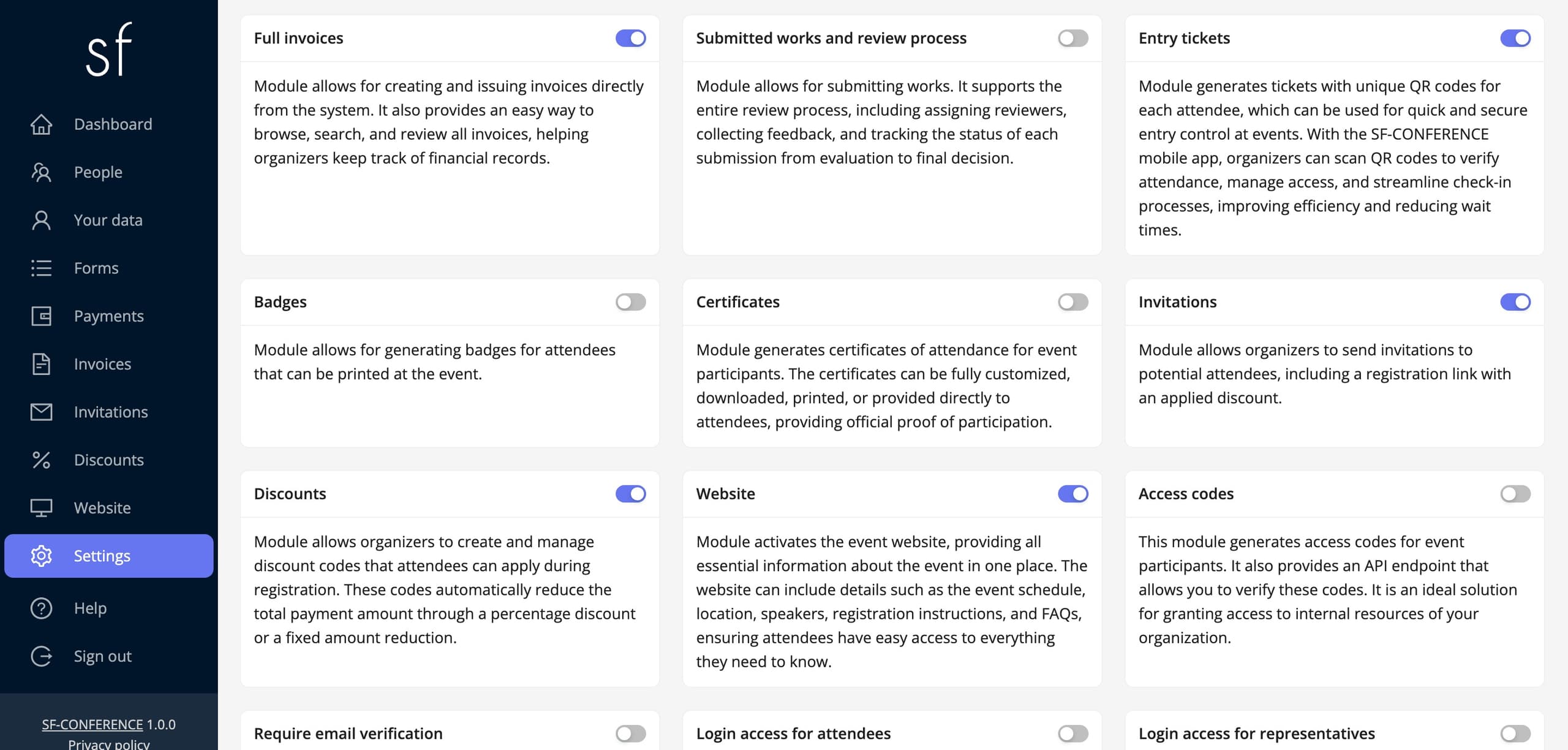Open Invoices using the document icon
This screenshot has width=1568, height=750.
(x=41, y=364)
